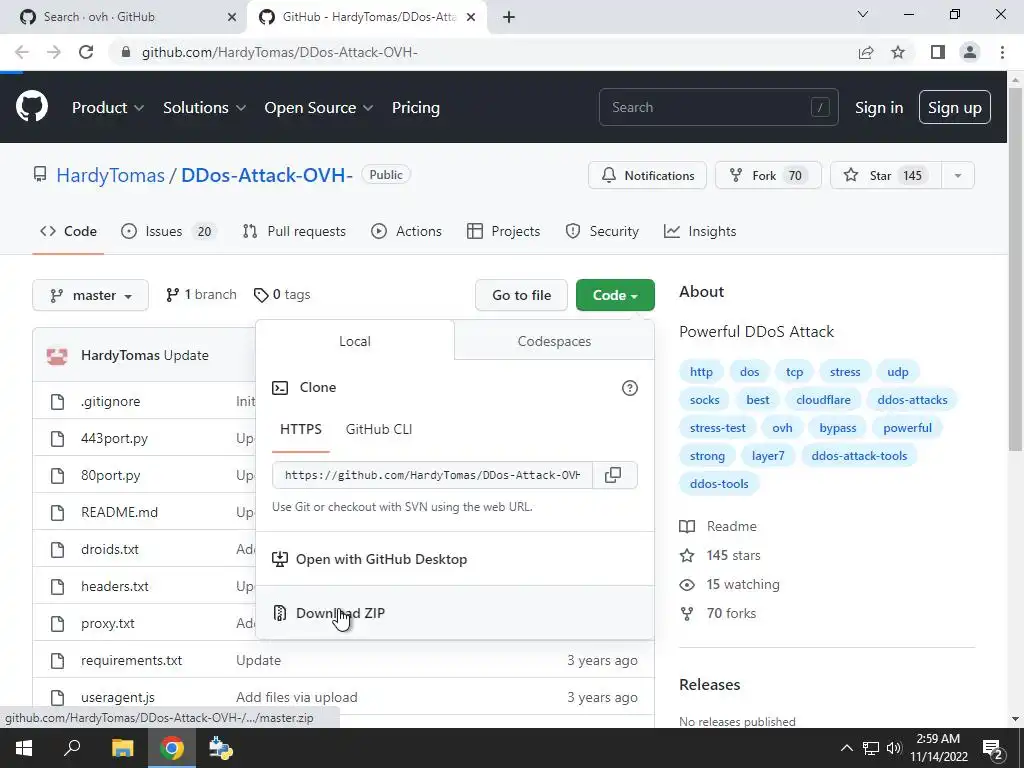Click the browser back arrow

(x=22, y=52)
